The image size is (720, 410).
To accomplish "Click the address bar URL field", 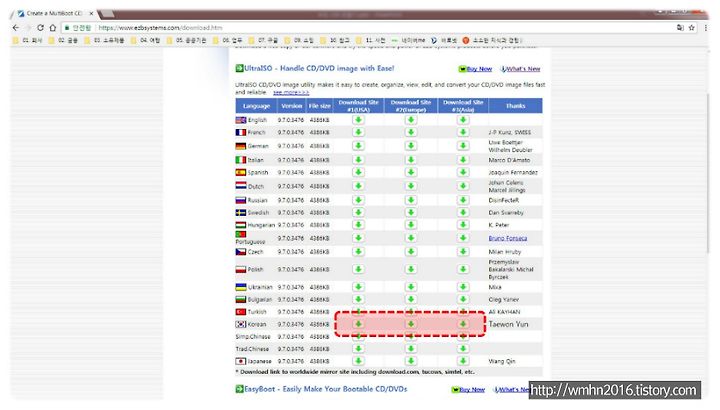I will pyautogui.click(x=367, y=28).
